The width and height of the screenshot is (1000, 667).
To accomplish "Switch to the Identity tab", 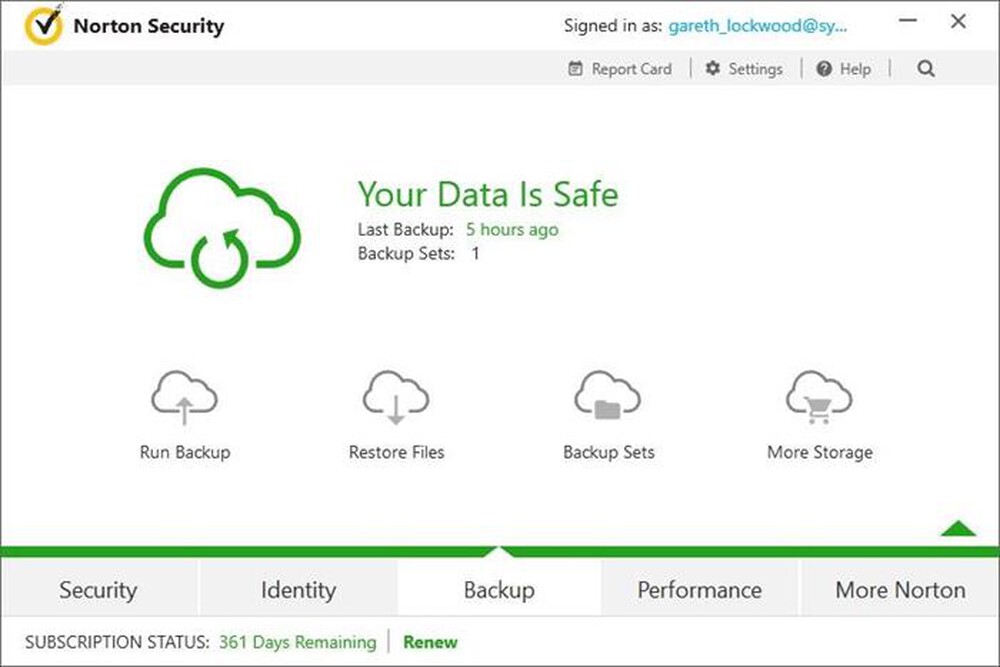I will [x=298, y=590].
